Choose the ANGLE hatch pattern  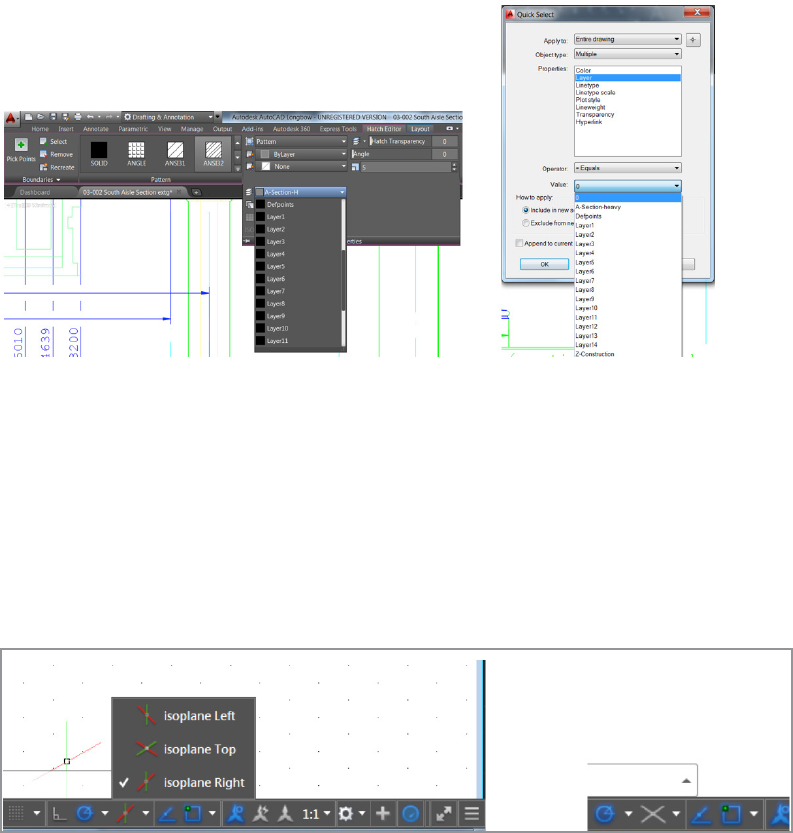click(x=137, y=150)
